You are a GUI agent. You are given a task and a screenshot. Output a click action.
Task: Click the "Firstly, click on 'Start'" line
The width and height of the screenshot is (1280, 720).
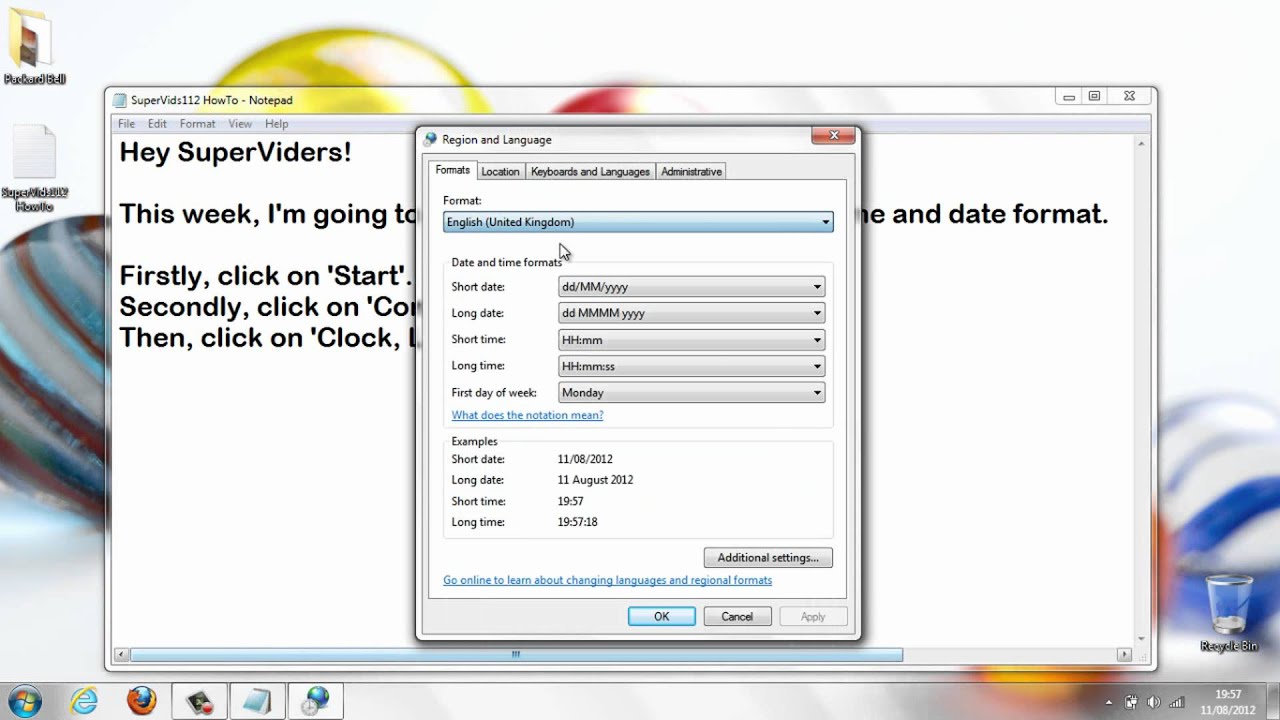click(266, 276)
